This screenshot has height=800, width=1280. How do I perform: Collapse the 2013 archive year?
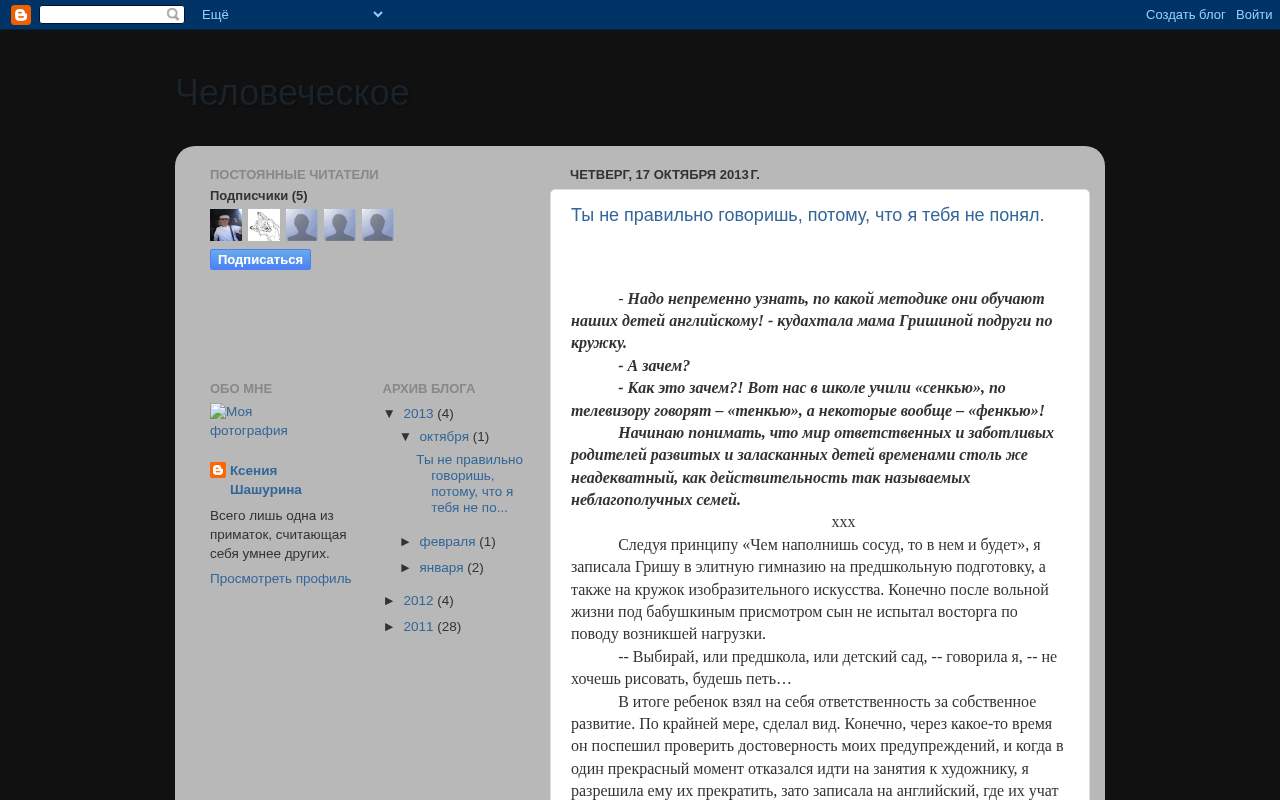(390, 413)
